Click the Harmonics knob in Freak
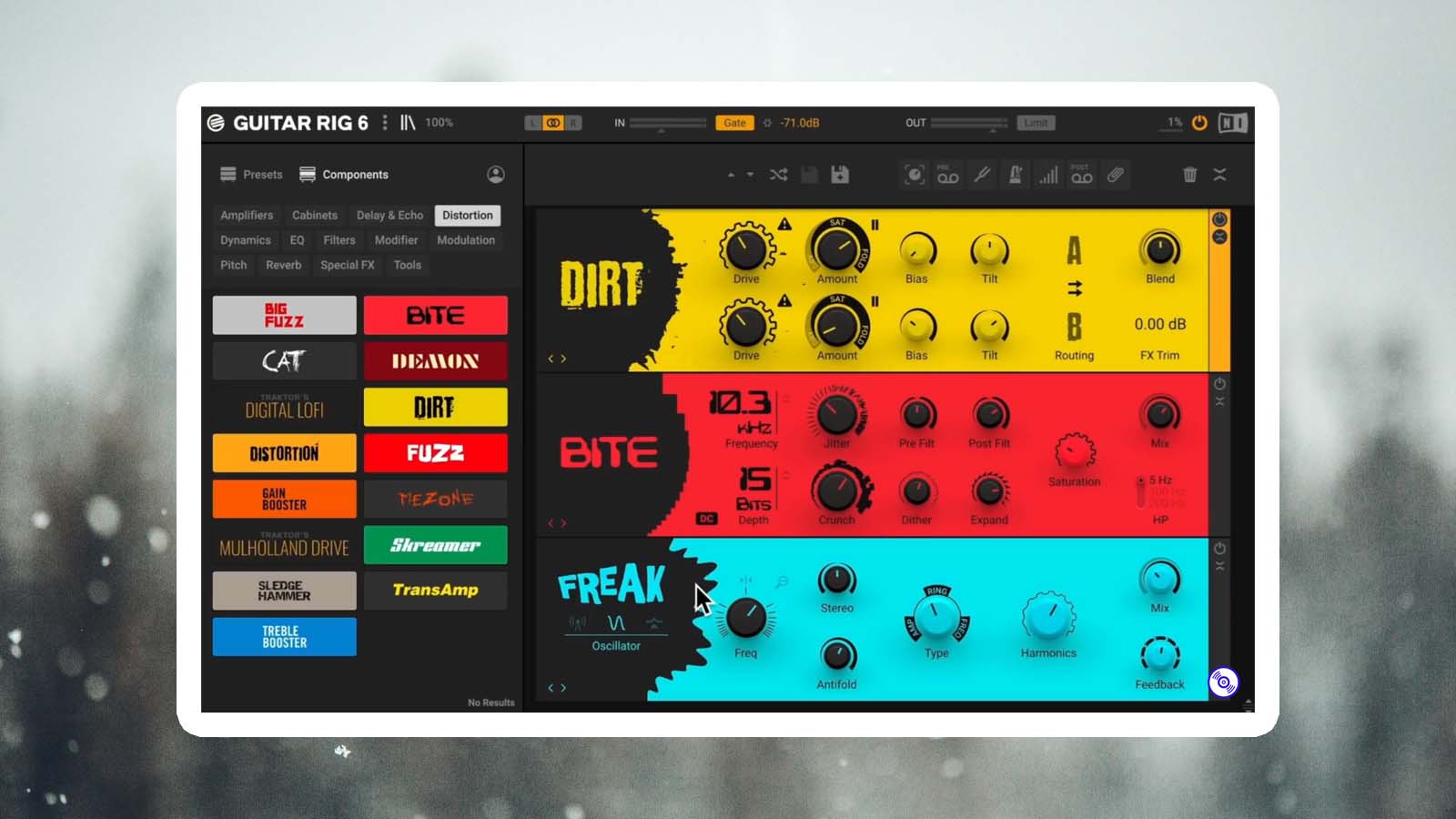This screenshot has height=819, width=1456. 1048,616
